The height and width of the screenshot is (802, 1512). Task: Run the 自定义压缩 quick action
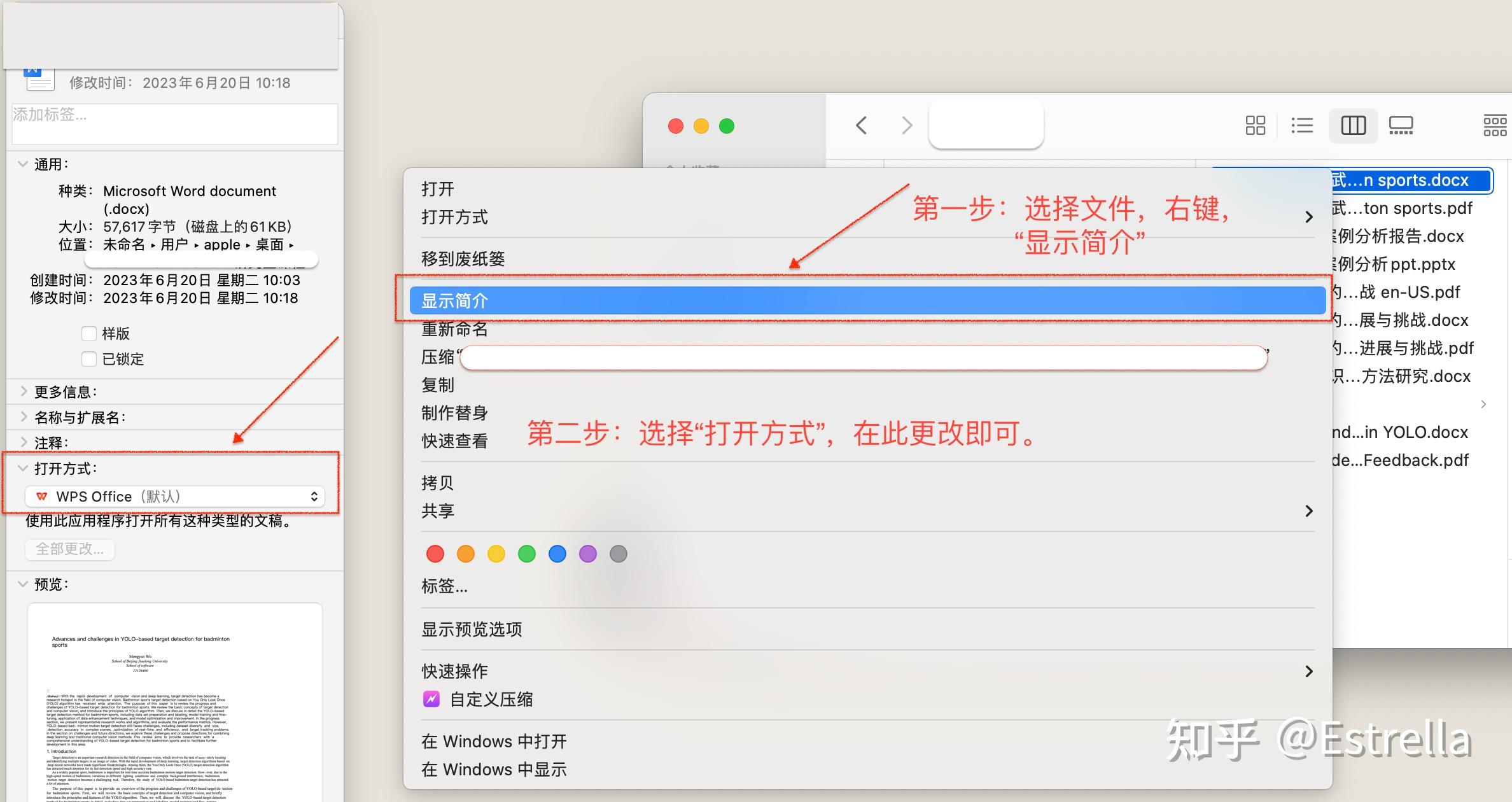pyautogui.click(x=492, y=698)
